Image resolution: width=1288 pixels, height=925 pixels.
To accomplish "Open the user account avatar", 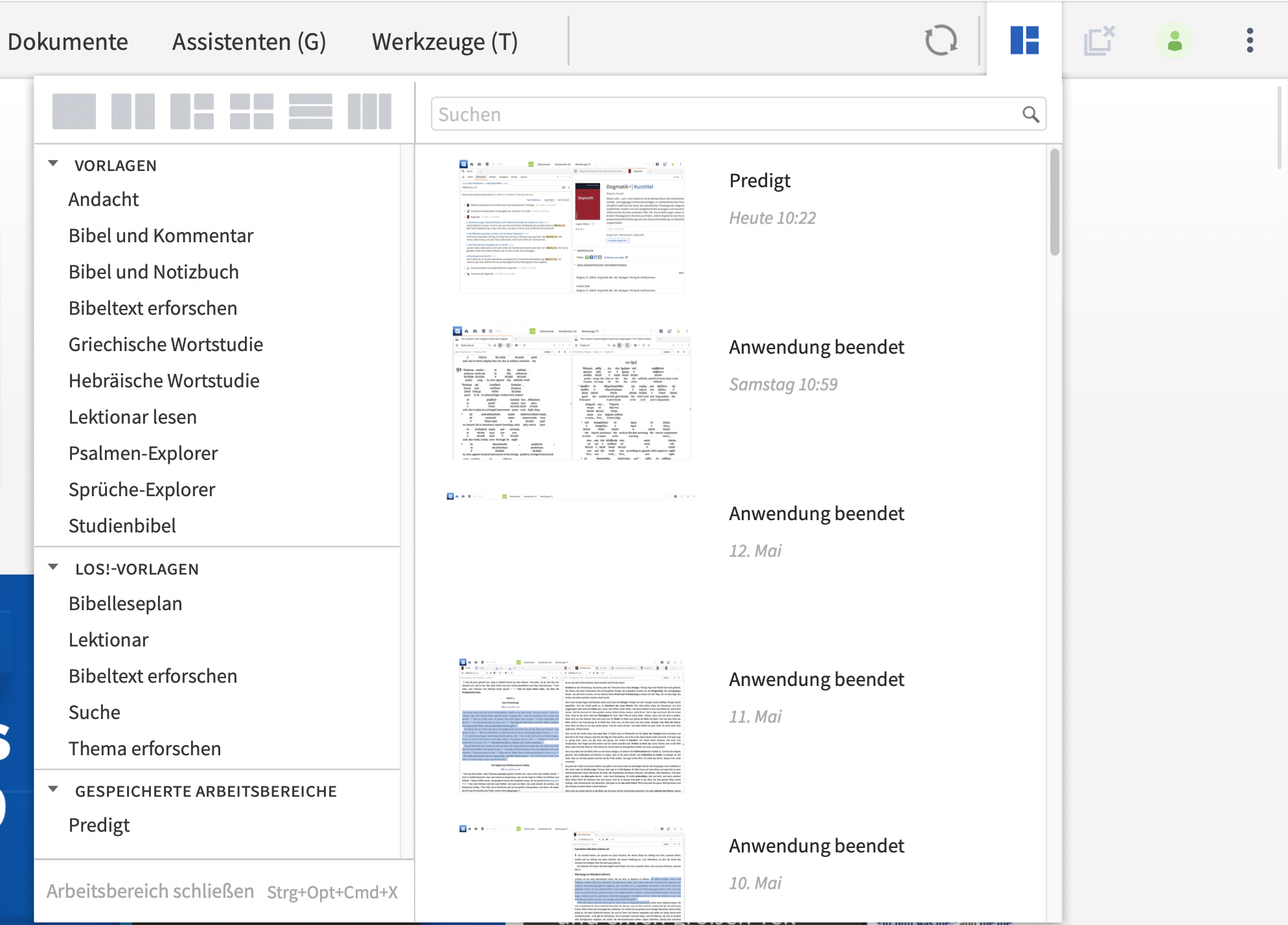I will [1175, 41].
